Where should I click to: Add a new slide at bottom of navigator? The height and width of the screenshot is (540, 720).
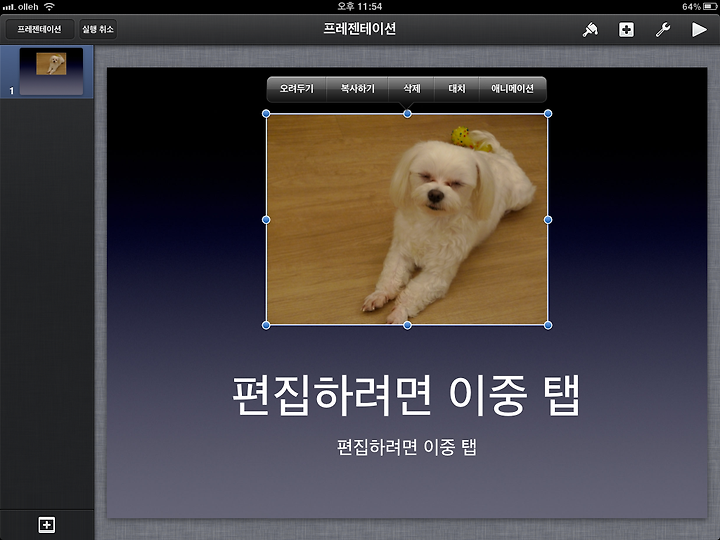(x=47, y=524)
